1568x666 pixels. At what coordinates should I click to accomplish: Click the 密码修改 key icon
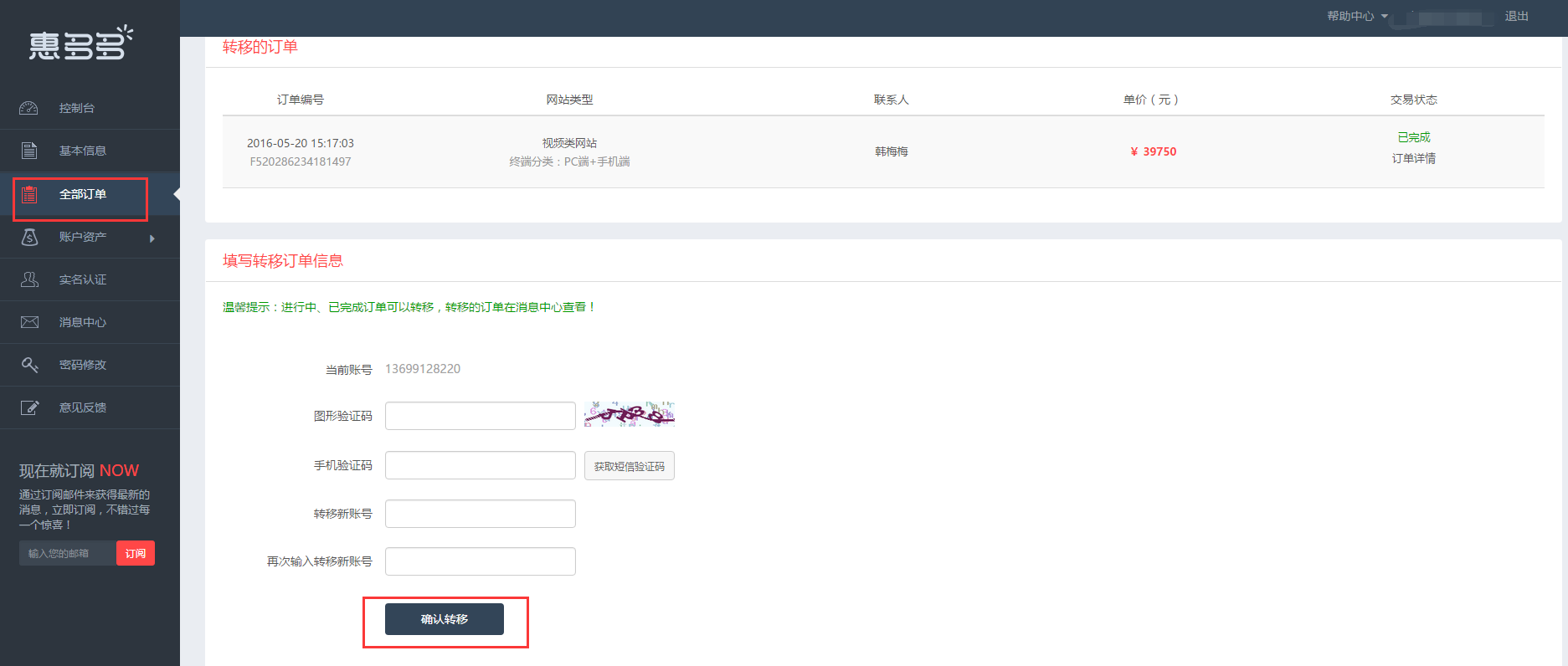[29, 365]
